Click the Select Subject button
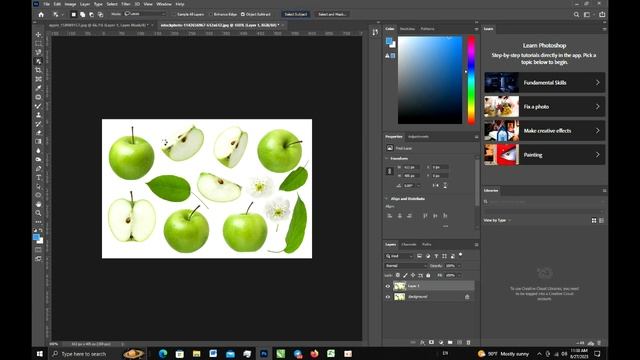 click(296, 14)
